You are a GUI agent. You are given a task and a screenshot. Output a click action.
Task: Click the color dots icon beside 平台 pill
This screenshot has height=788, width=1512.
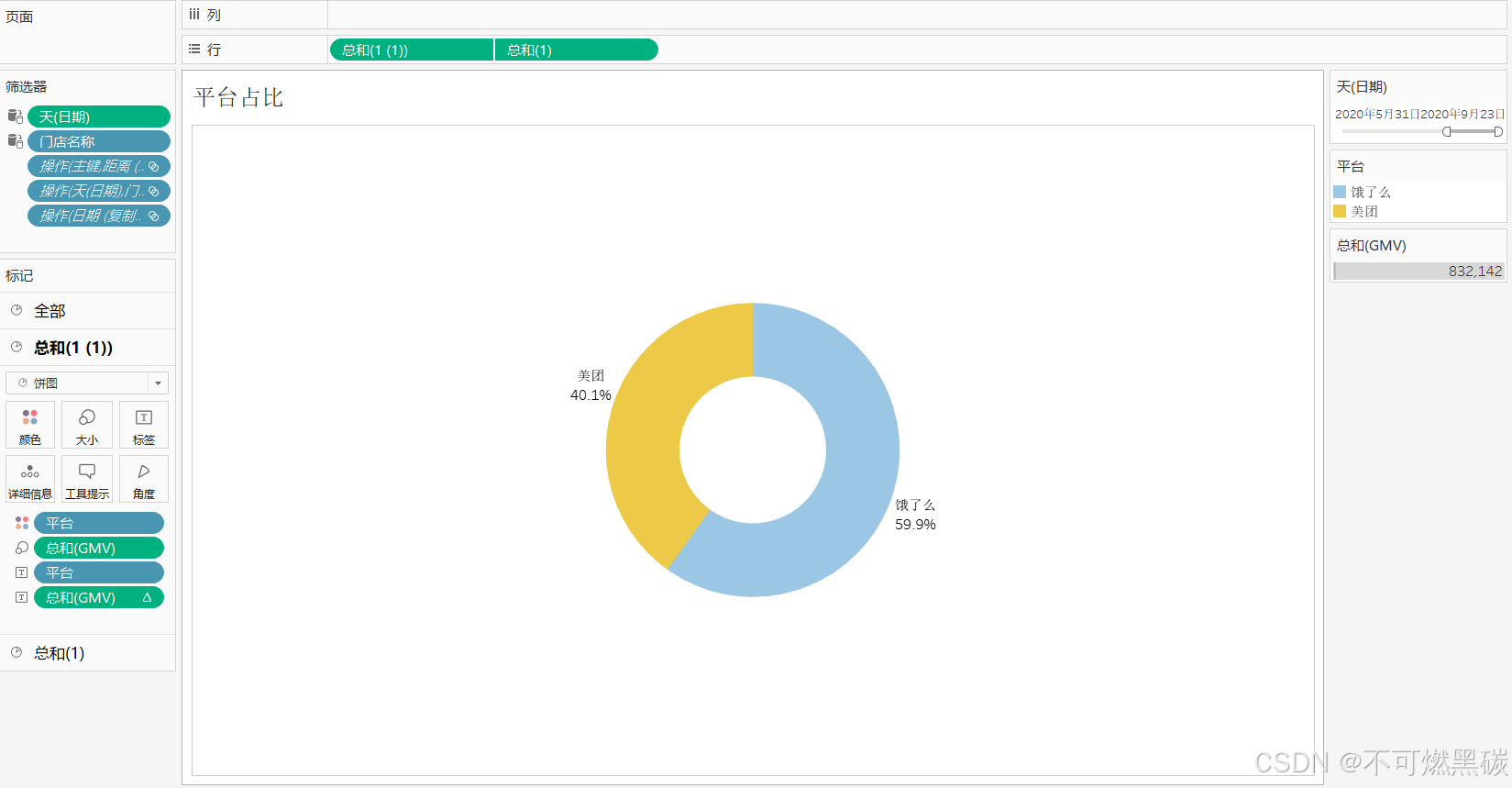click(x=22, y=523)
